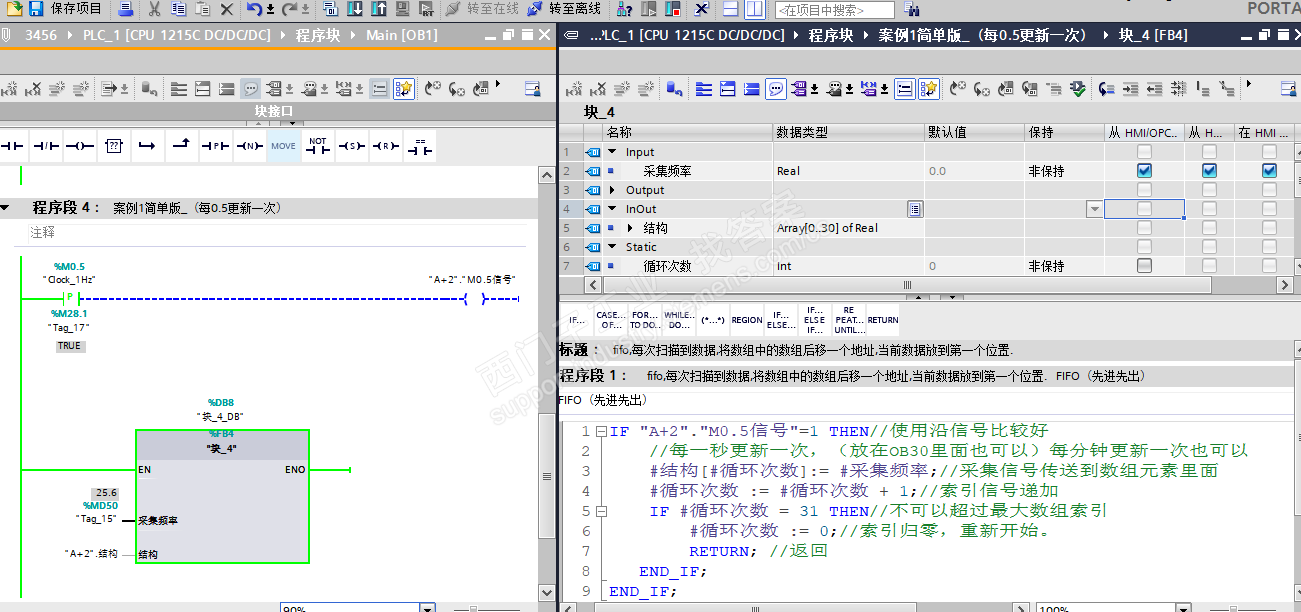1301x612 pixels.
Task: Insert close branch instruction
Action: point(181,146)
